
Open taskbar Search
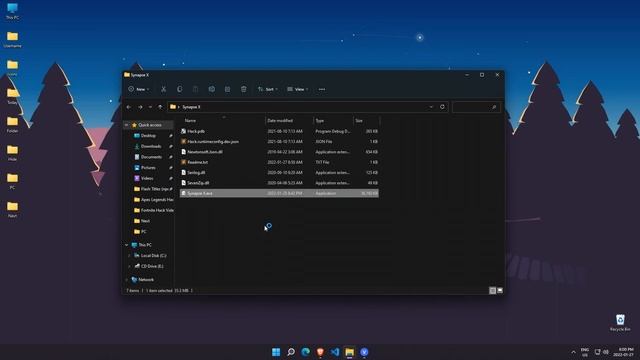291,352
